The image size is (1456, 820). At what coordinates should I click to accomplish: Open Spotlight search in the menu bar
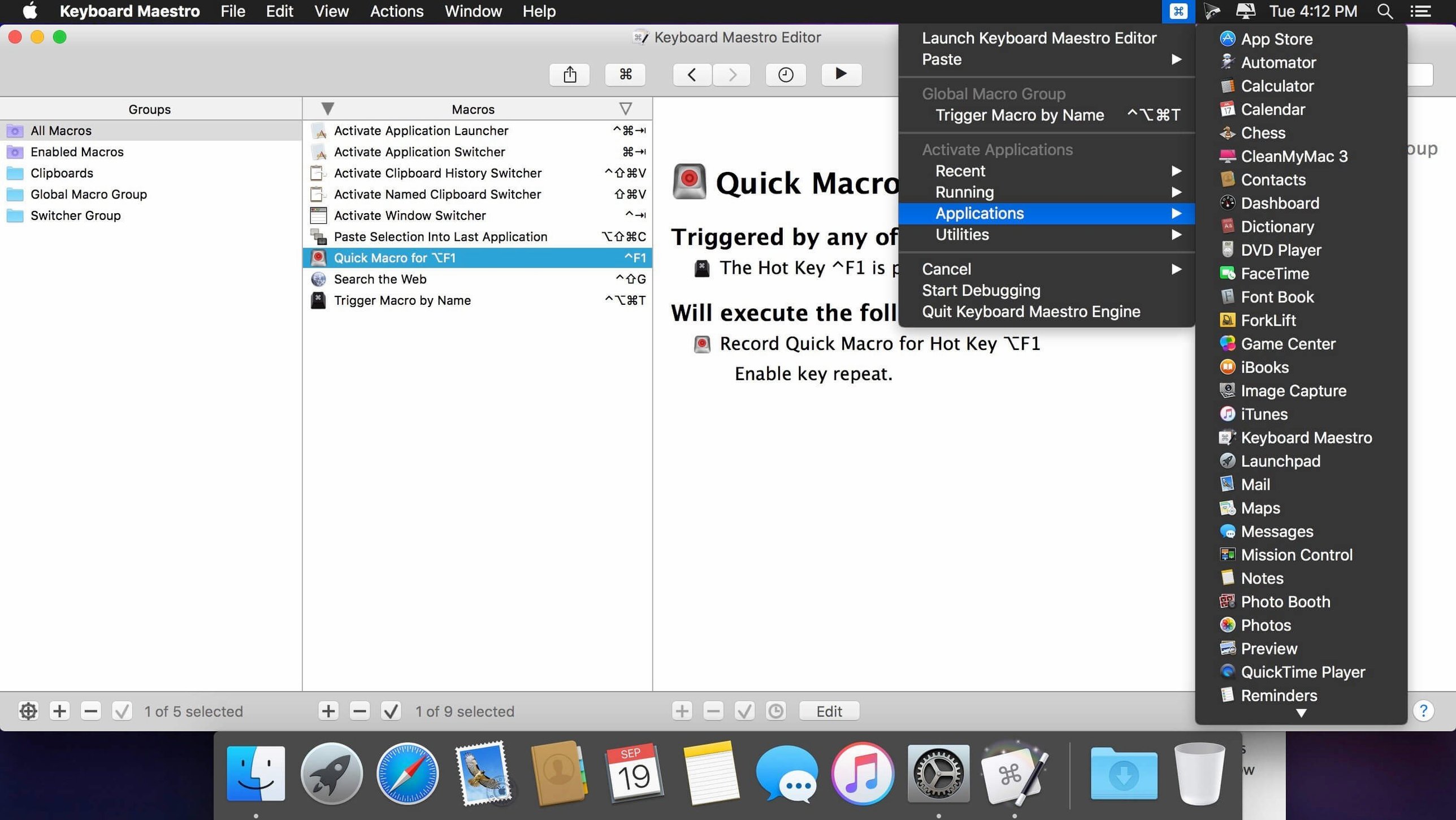coord(1385,11)
